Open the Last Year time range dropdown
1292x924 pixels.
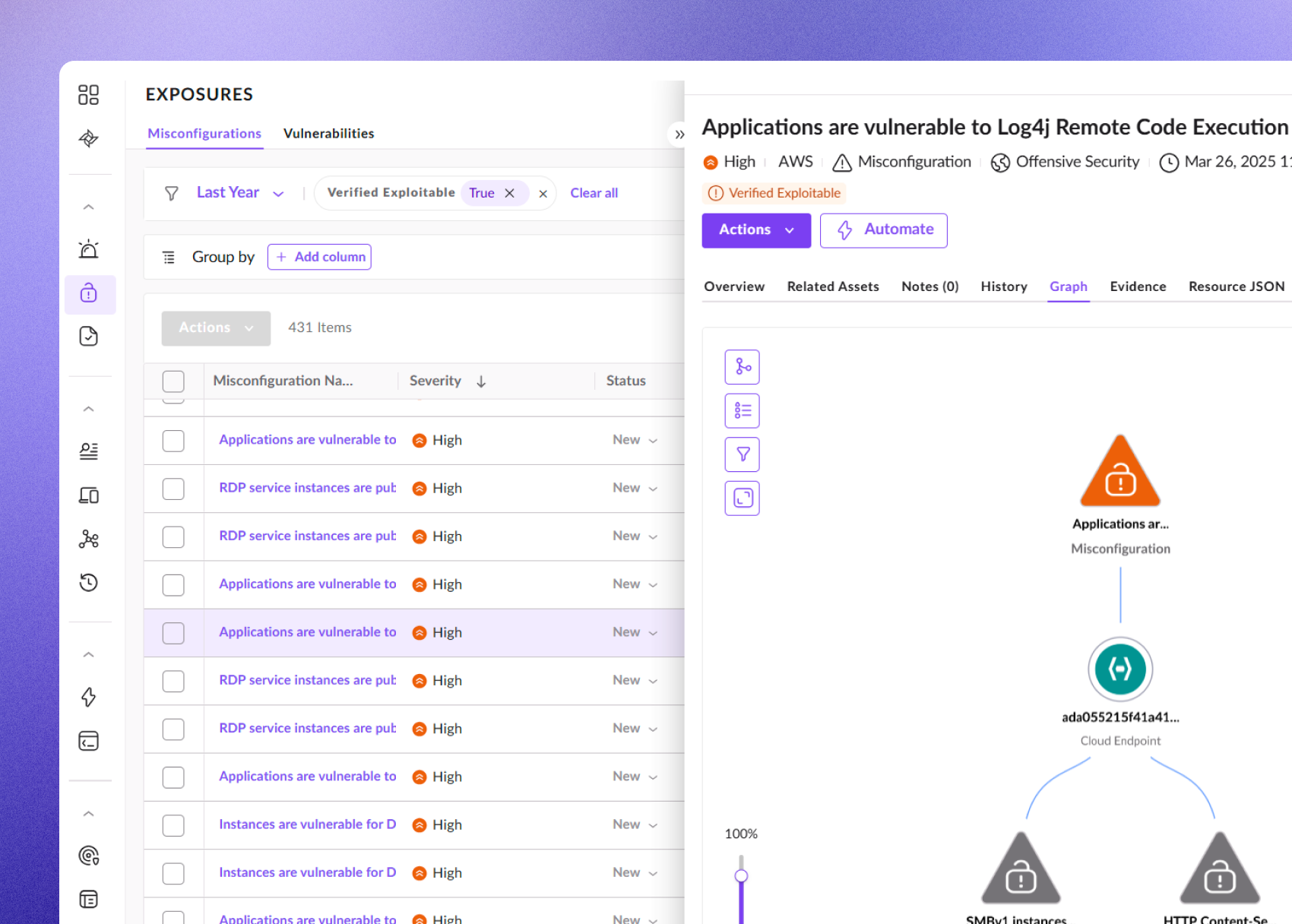[239, 193]
